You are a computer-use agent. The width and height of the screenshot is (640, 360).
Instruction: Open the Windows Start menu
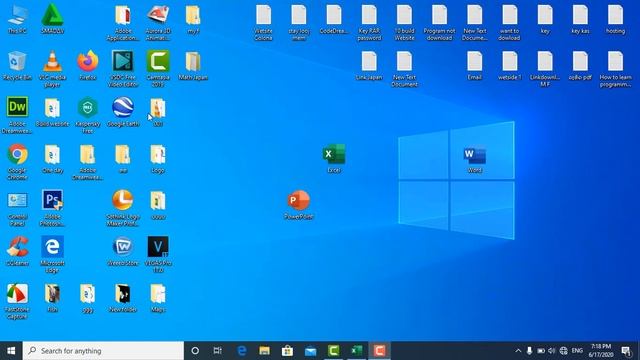(11, 351)
